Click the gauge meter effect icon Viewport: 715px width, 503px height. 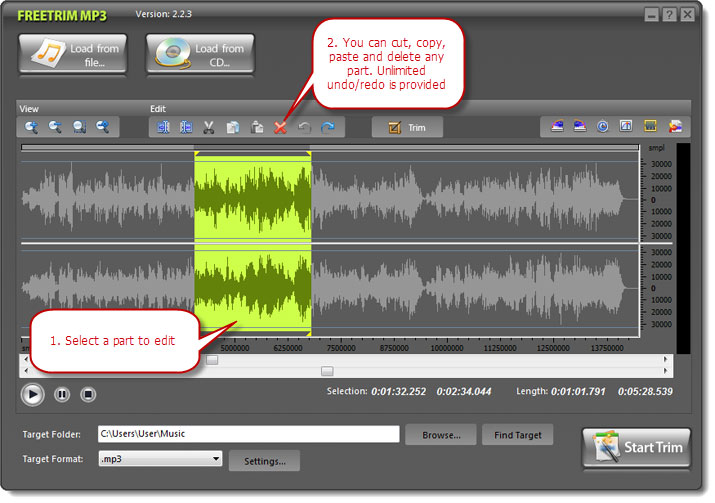coord(626,126)
